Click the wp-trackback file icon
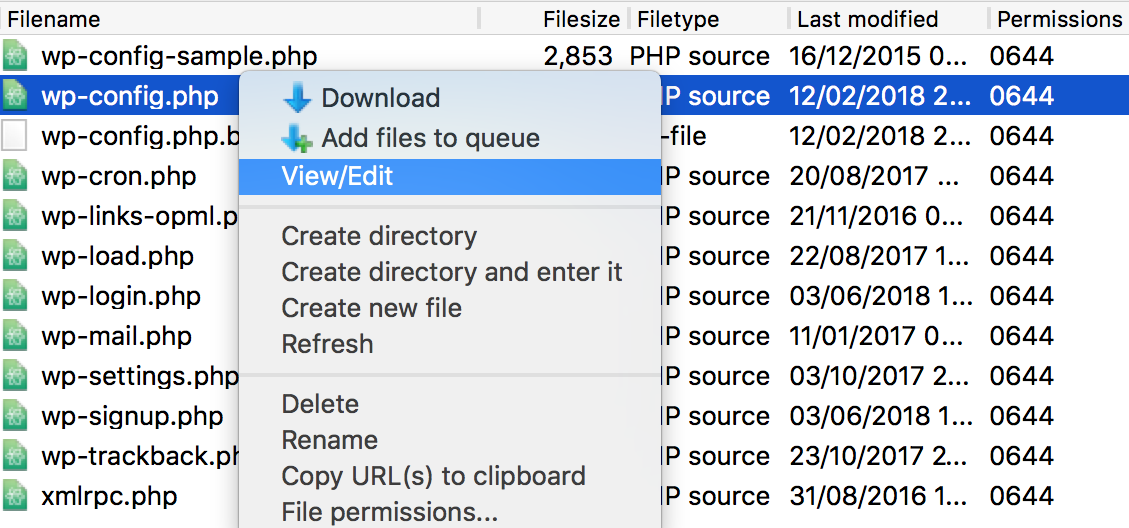 pos(14,457)
